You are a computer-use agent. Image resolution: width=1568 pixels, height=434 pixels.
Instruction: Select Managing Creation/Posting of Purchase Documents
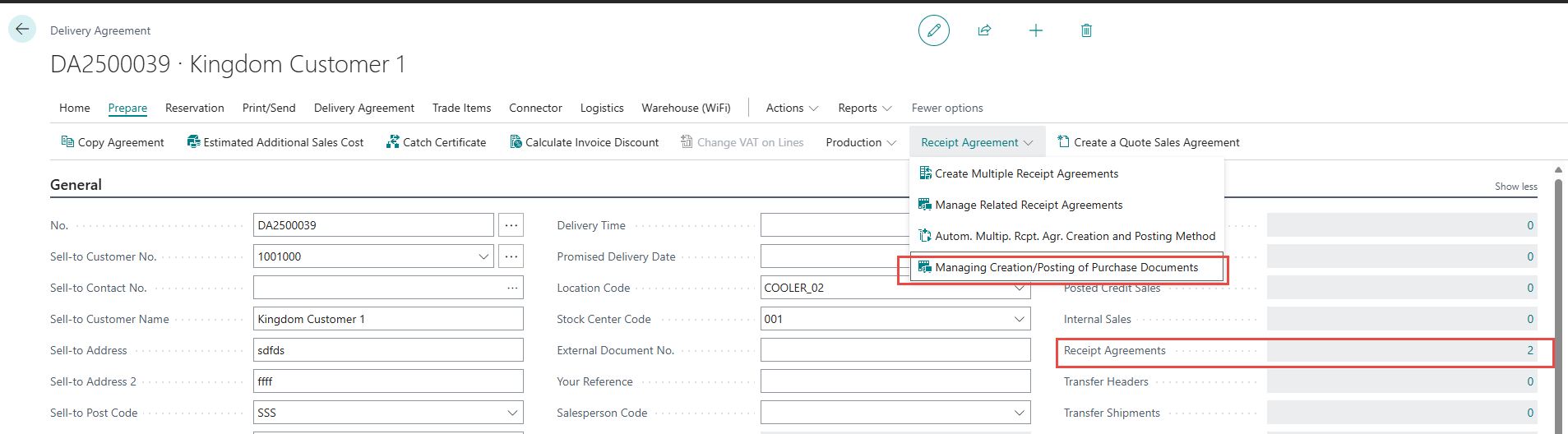[1066, 267]
